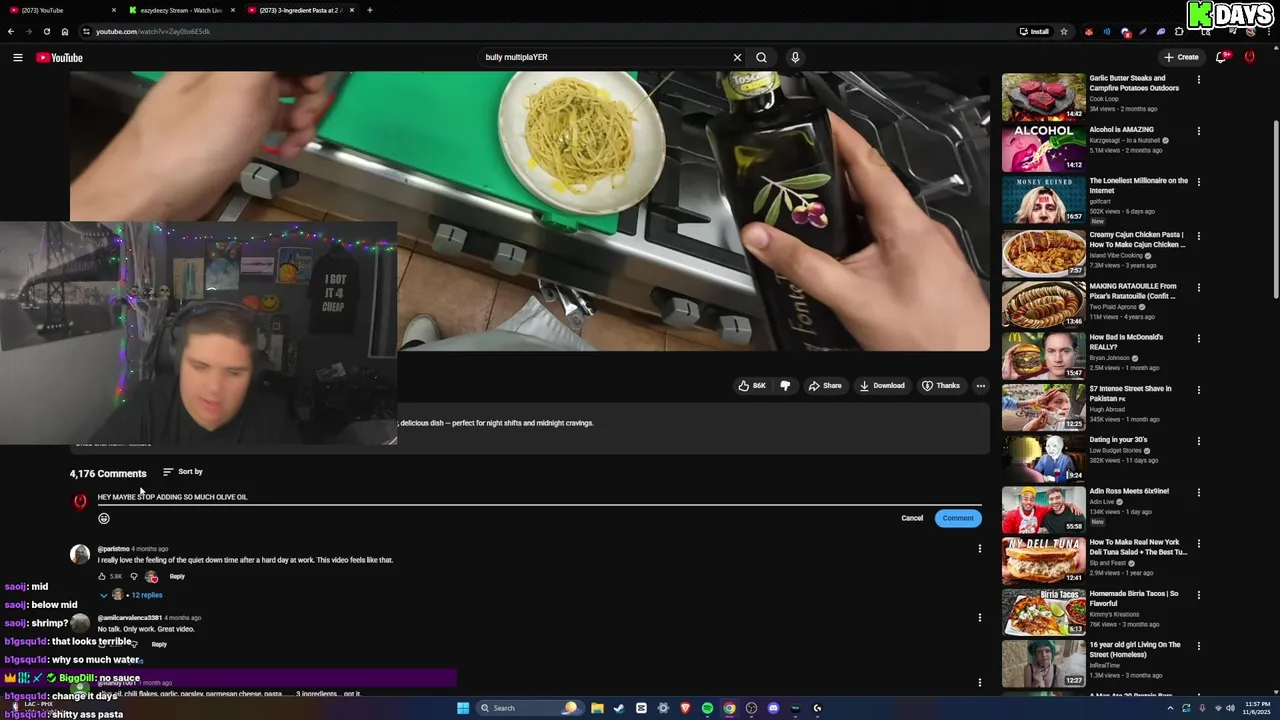Go back in browser history
The width and height of the screenshot is (1280, 720).
pyautogui.click(x=11, y=31)
